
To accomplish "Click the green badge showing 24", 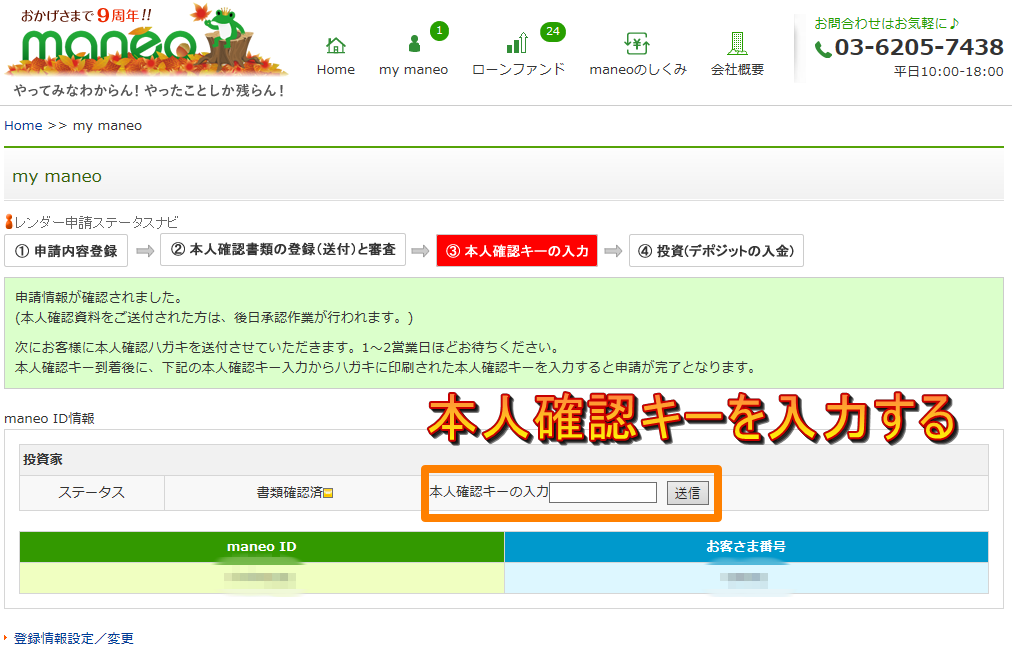I will click(x=553, y=31).
